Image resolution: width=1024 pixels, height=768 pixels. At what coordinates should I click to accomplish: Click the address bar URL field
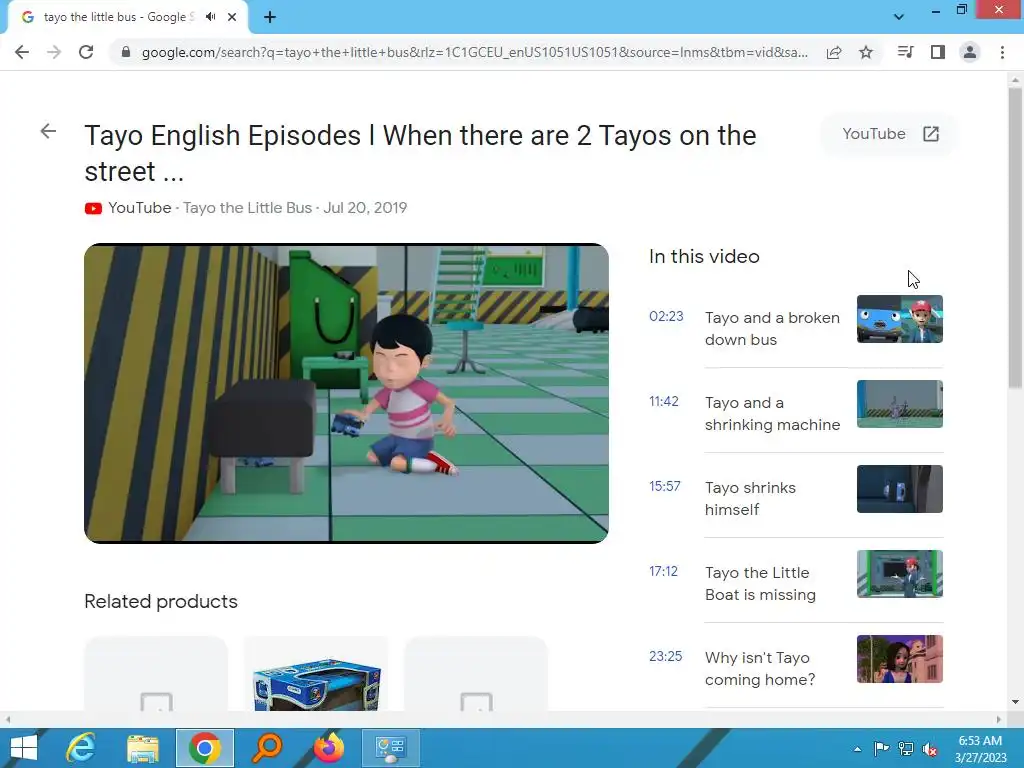[x=475, y=52]
